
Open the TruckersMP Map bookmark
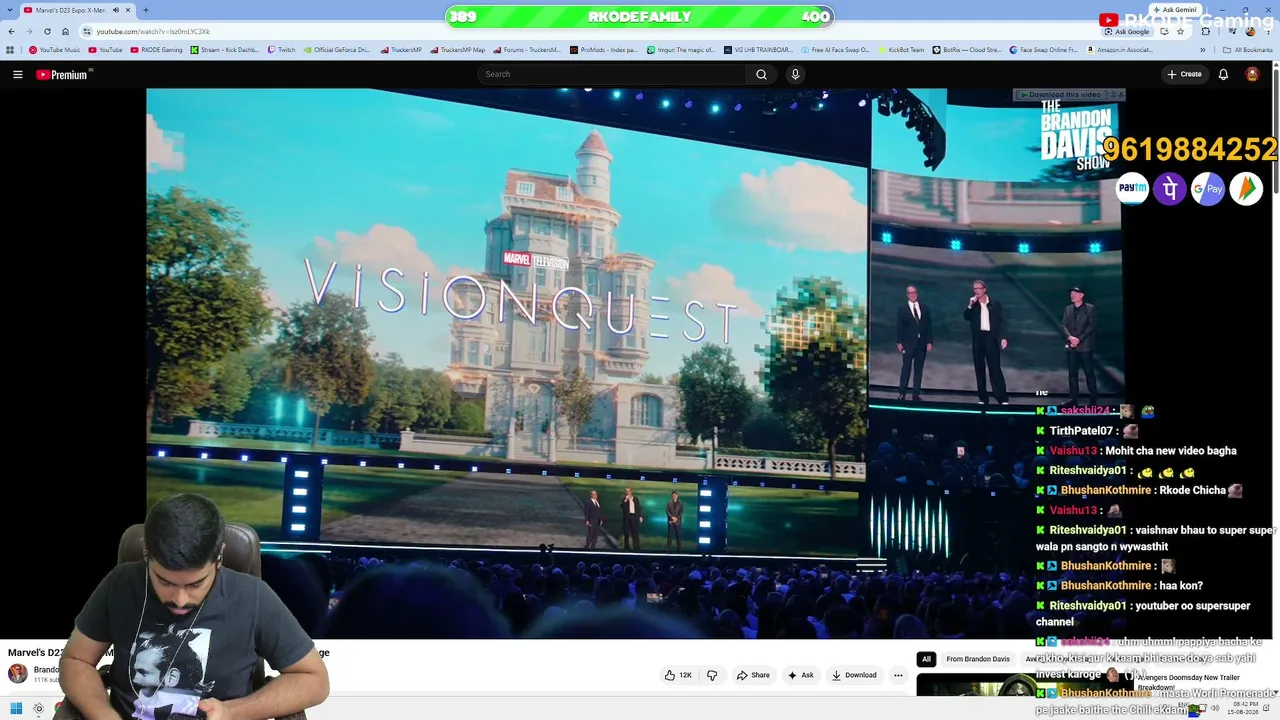coord(458,50)
